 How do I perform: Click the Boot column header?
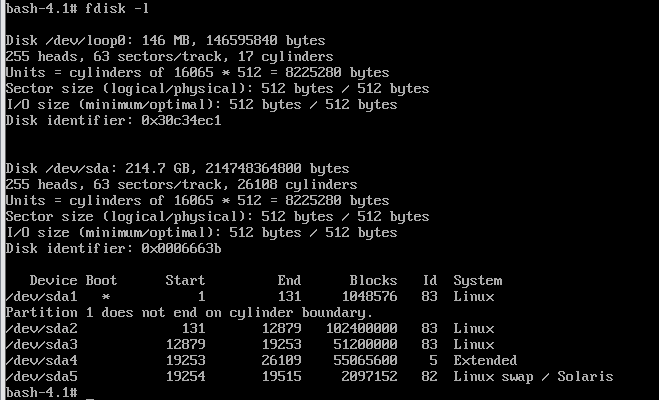coord(101,280)
